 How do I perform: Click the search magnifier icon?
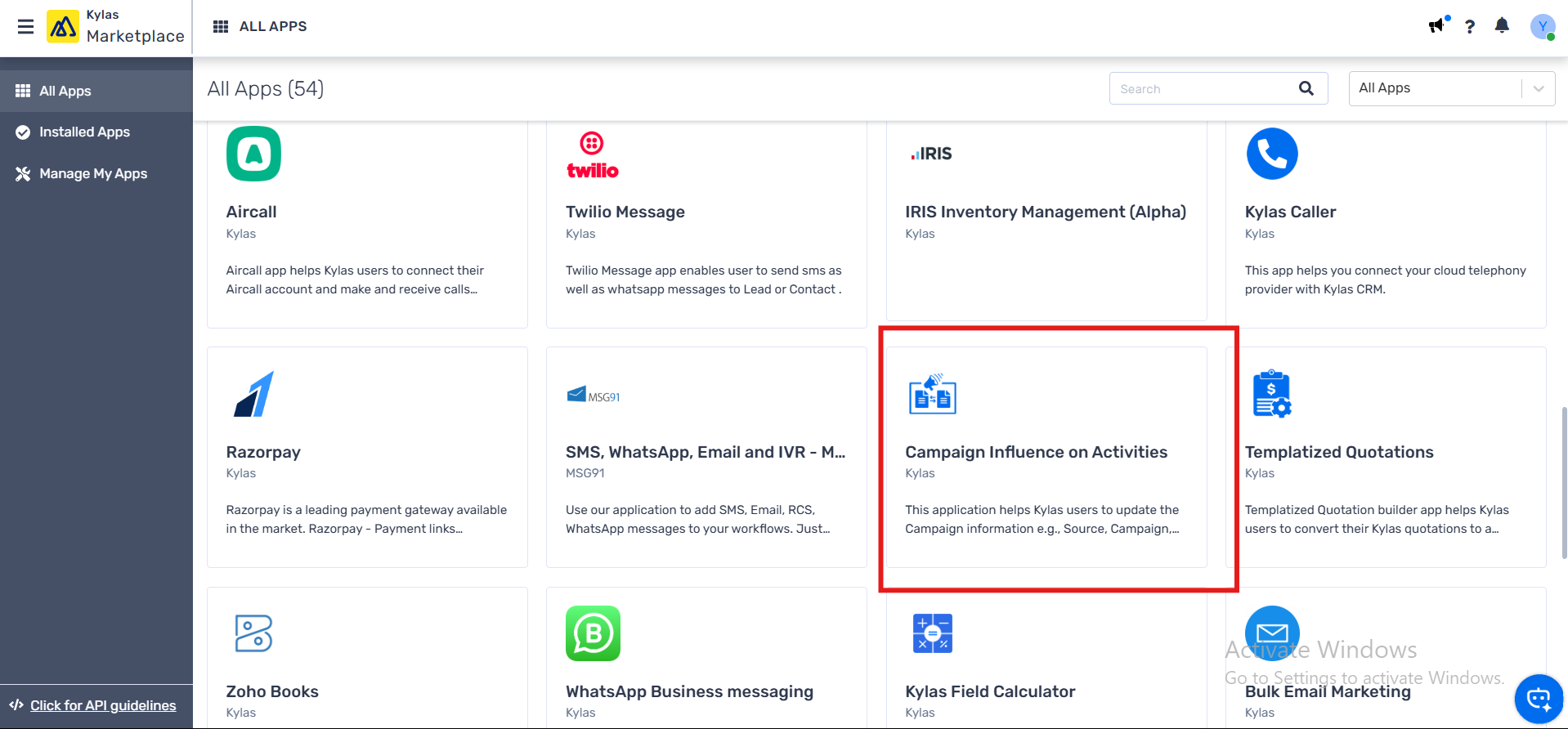(x=1306, y=88)
